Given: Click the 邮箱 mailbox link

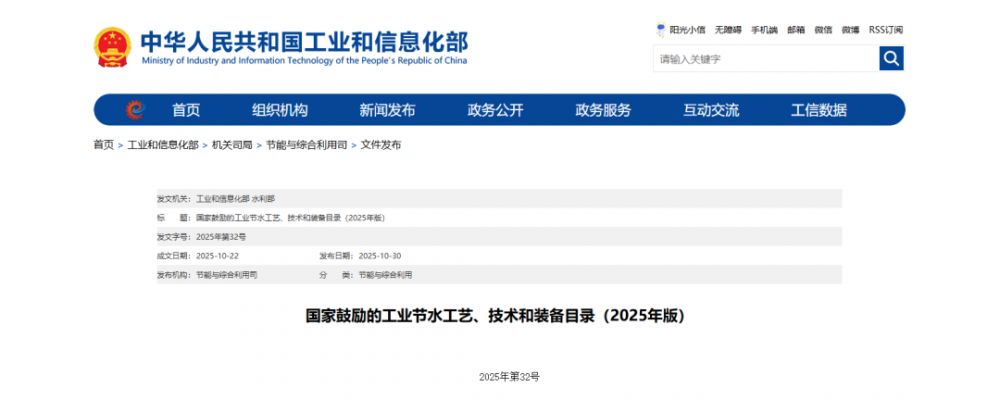Looking at the screenshot, I should click(796, 30).
